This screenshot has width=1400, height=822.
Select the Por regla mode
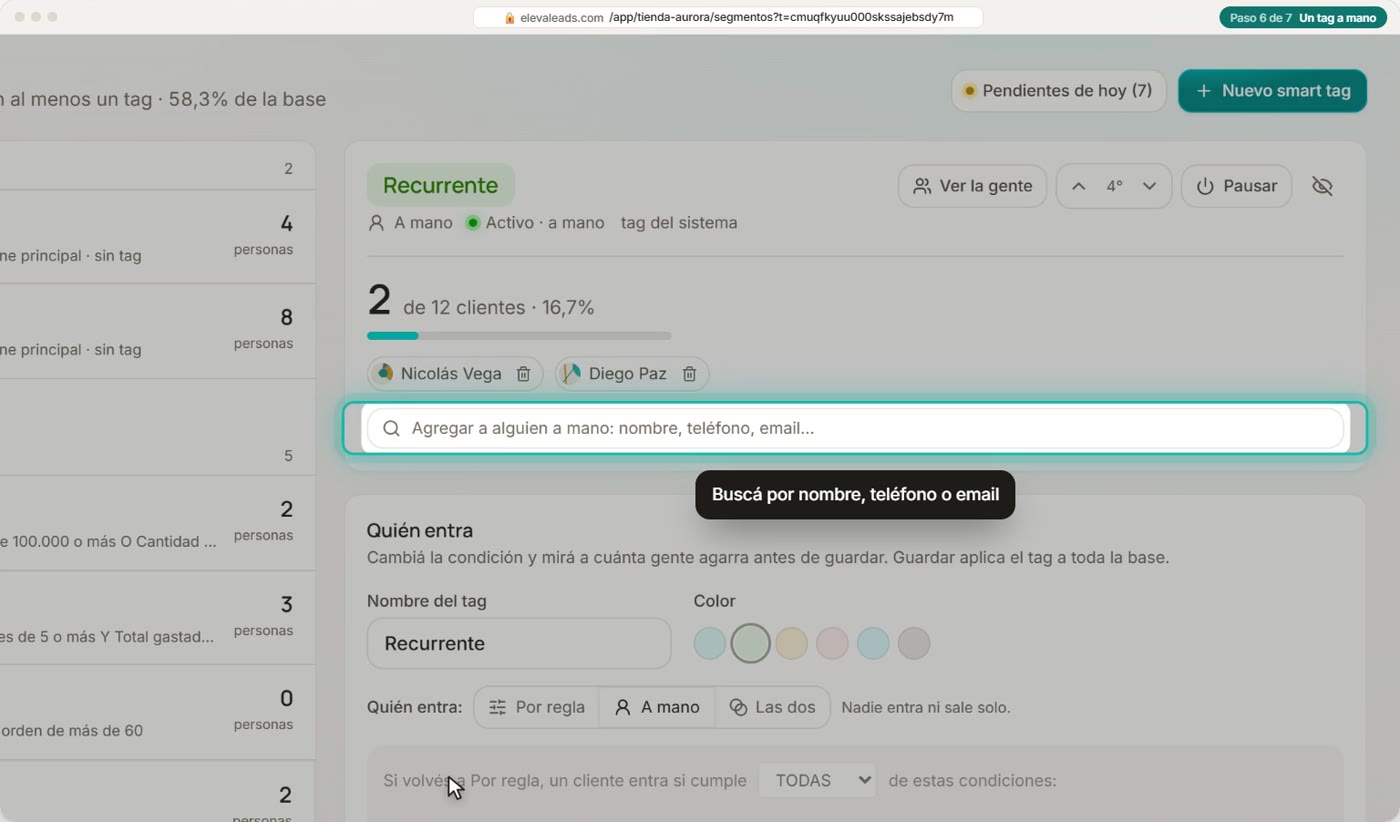[x=536, y=707]
